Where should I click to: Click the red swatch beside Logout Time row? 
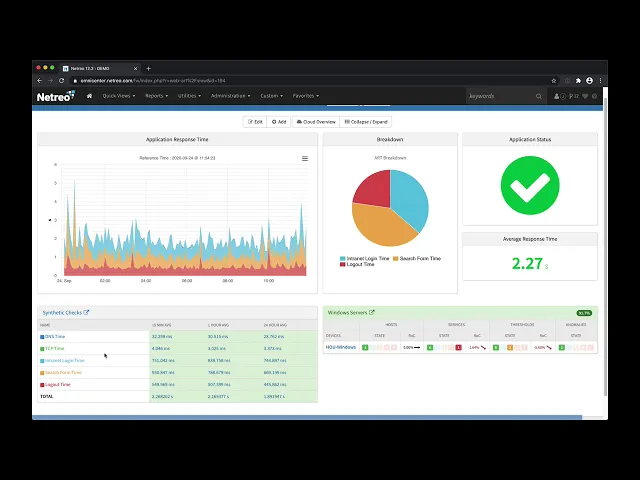click(x=42, y=385)
